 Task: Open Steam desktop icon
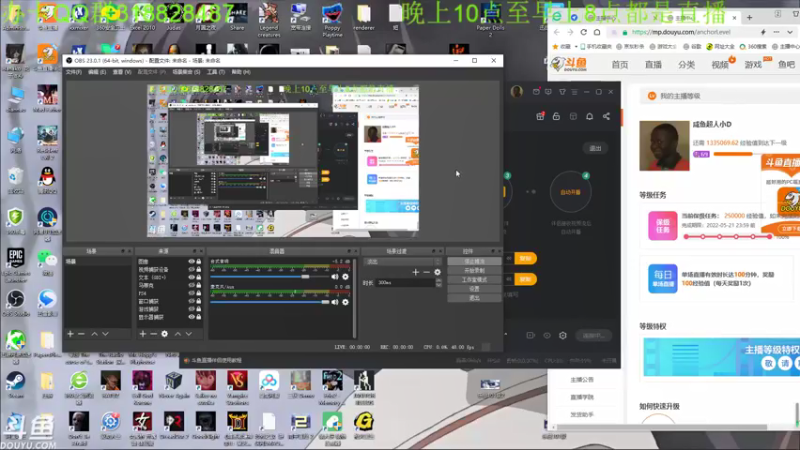pyautogui.click(x=15, y=385)
